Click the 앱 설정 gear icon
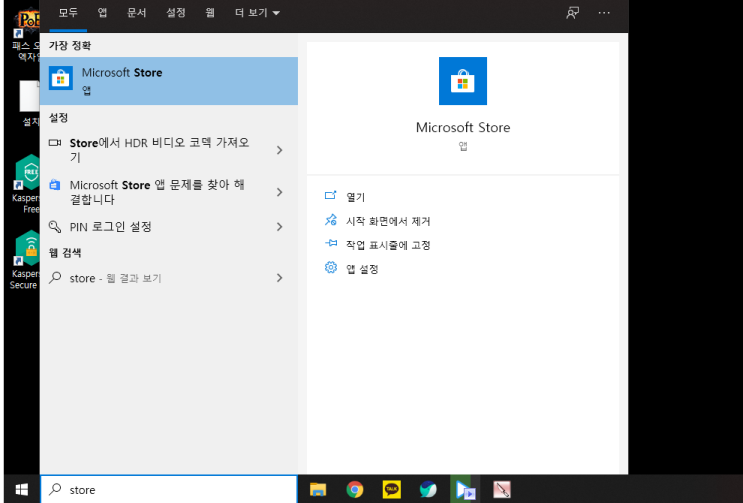The image size is (743, 503). 331,268
